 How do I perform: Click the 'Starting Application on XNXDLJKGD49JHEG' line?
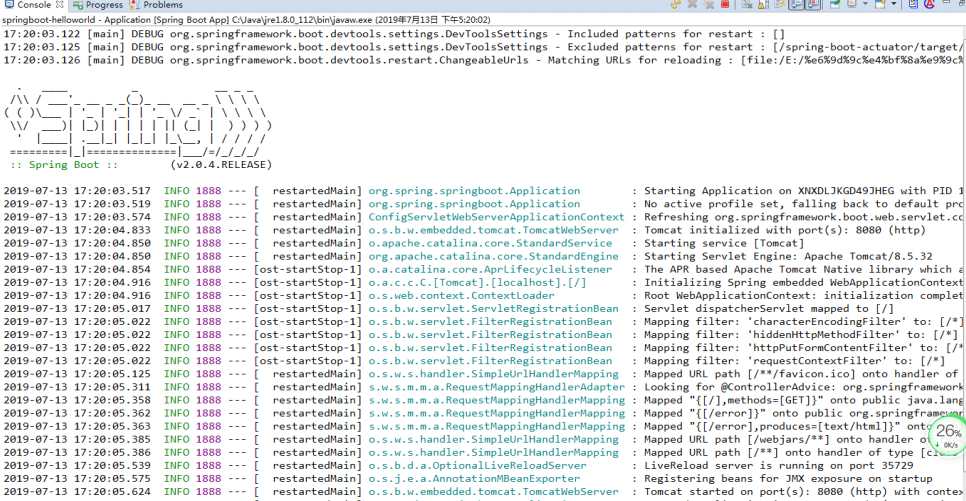click(x=484, y=190)
